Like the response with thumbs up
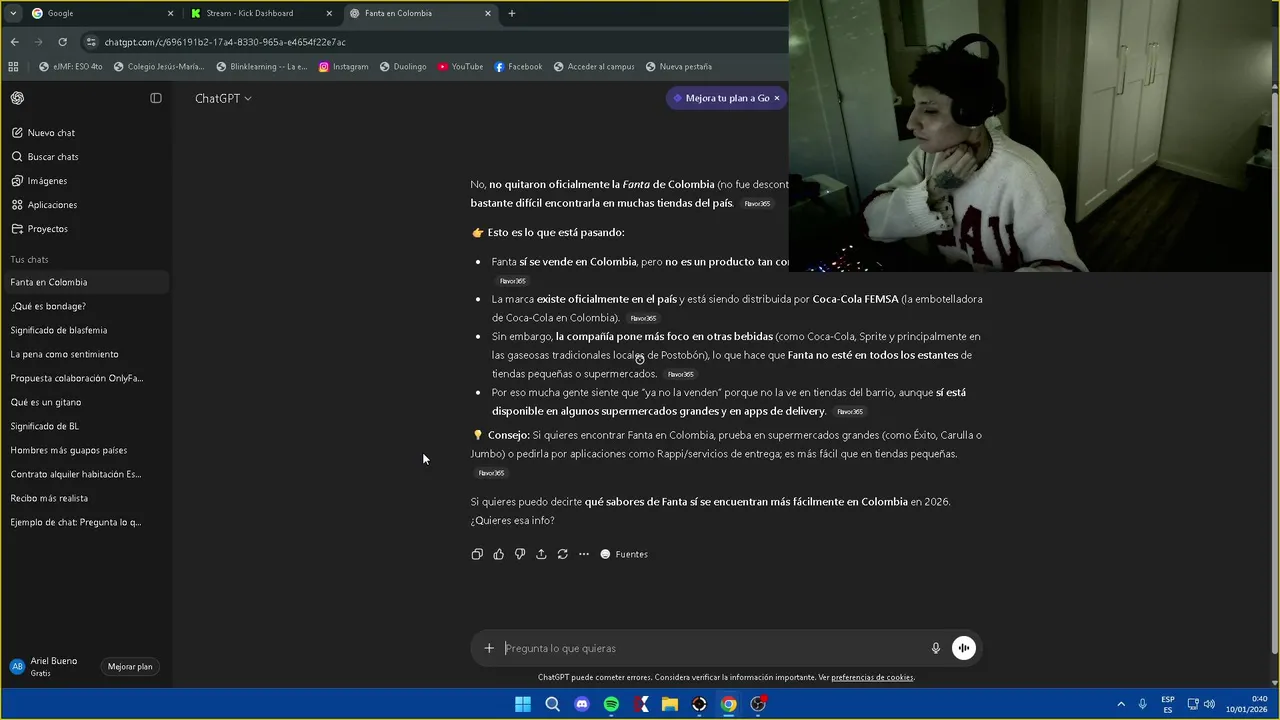This screenshot has height=720, width=1280. (498, 554)
